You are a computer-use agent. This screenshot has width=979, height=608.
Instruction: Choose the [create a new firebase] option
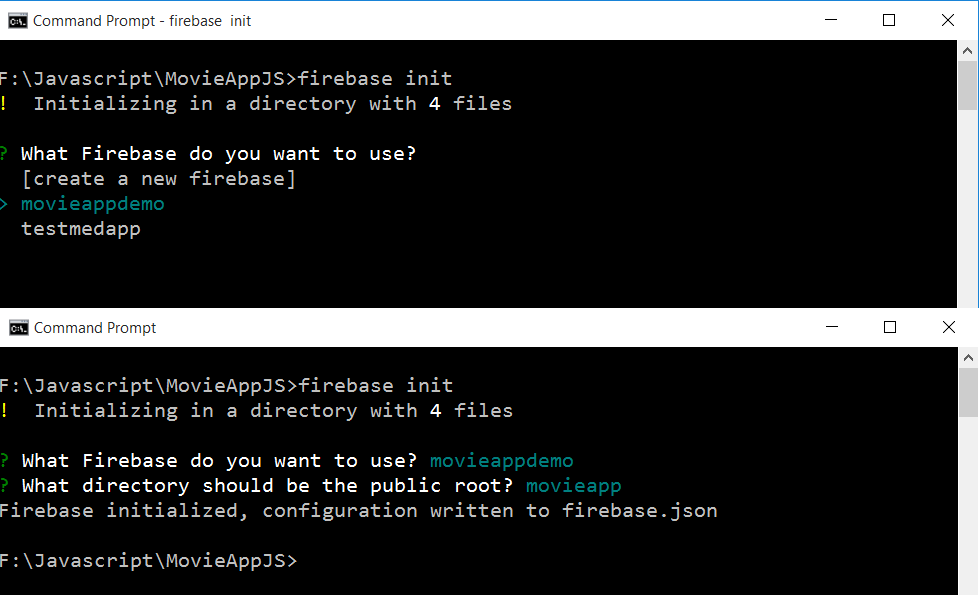tap(159, 179)
